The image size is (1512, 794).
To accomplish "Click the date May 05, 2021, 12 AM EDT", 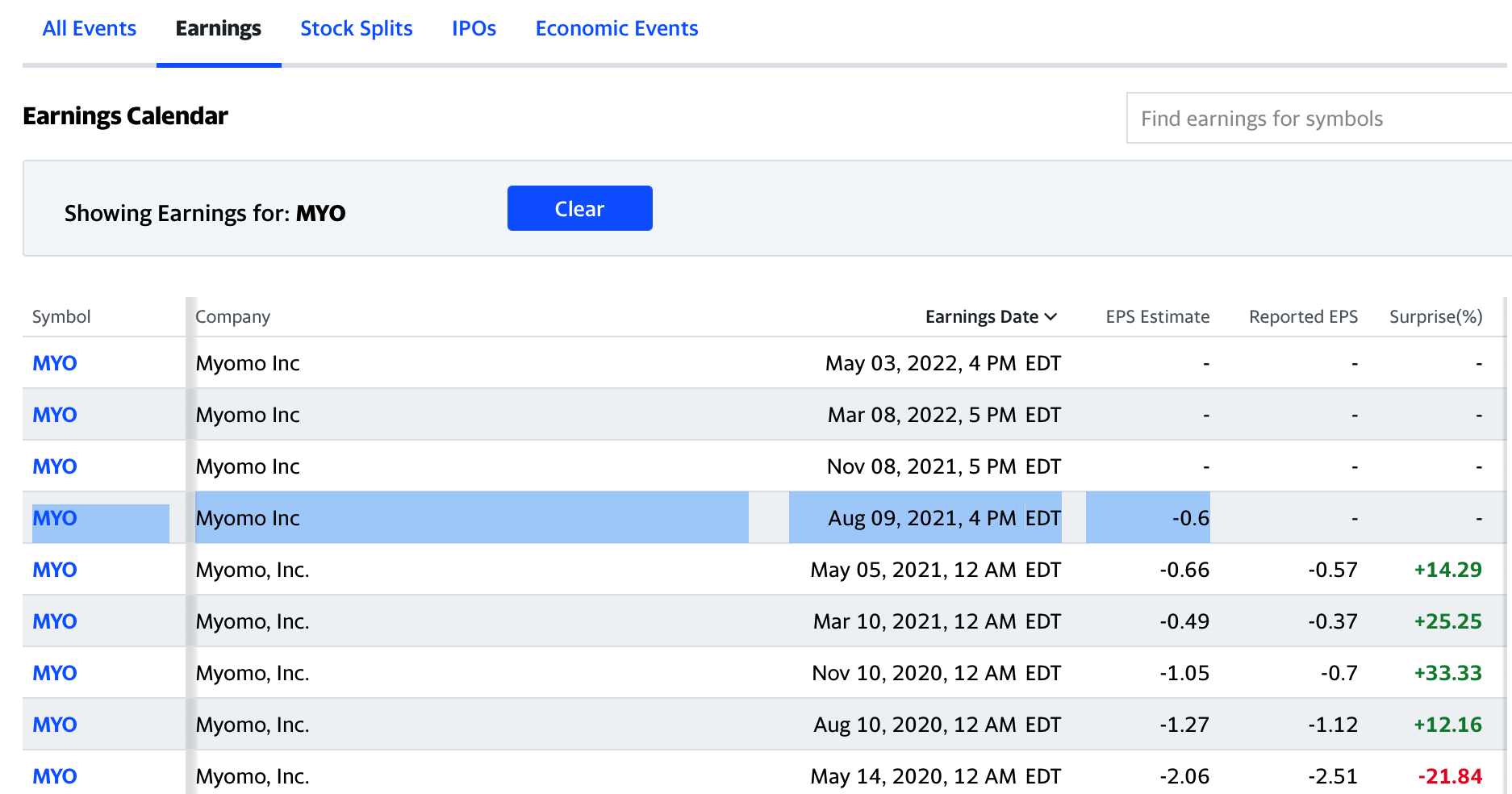I will [936, 570].
